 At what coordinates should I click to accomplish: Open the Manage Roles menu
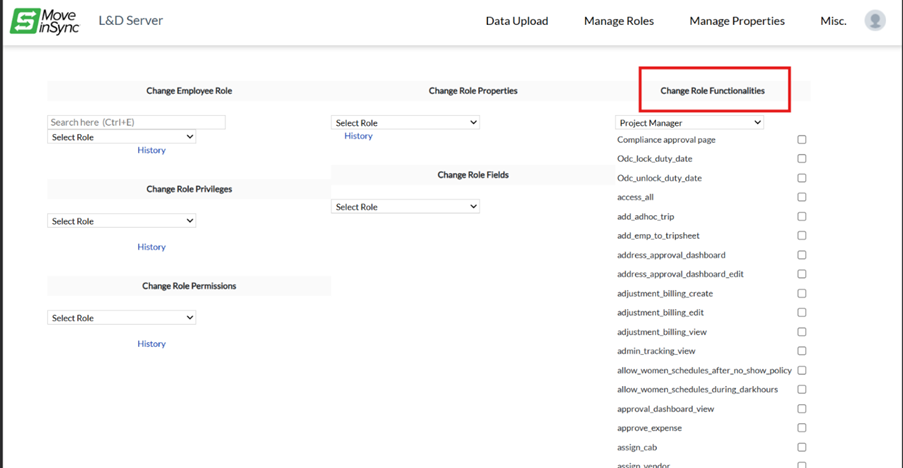pos(619,21)
